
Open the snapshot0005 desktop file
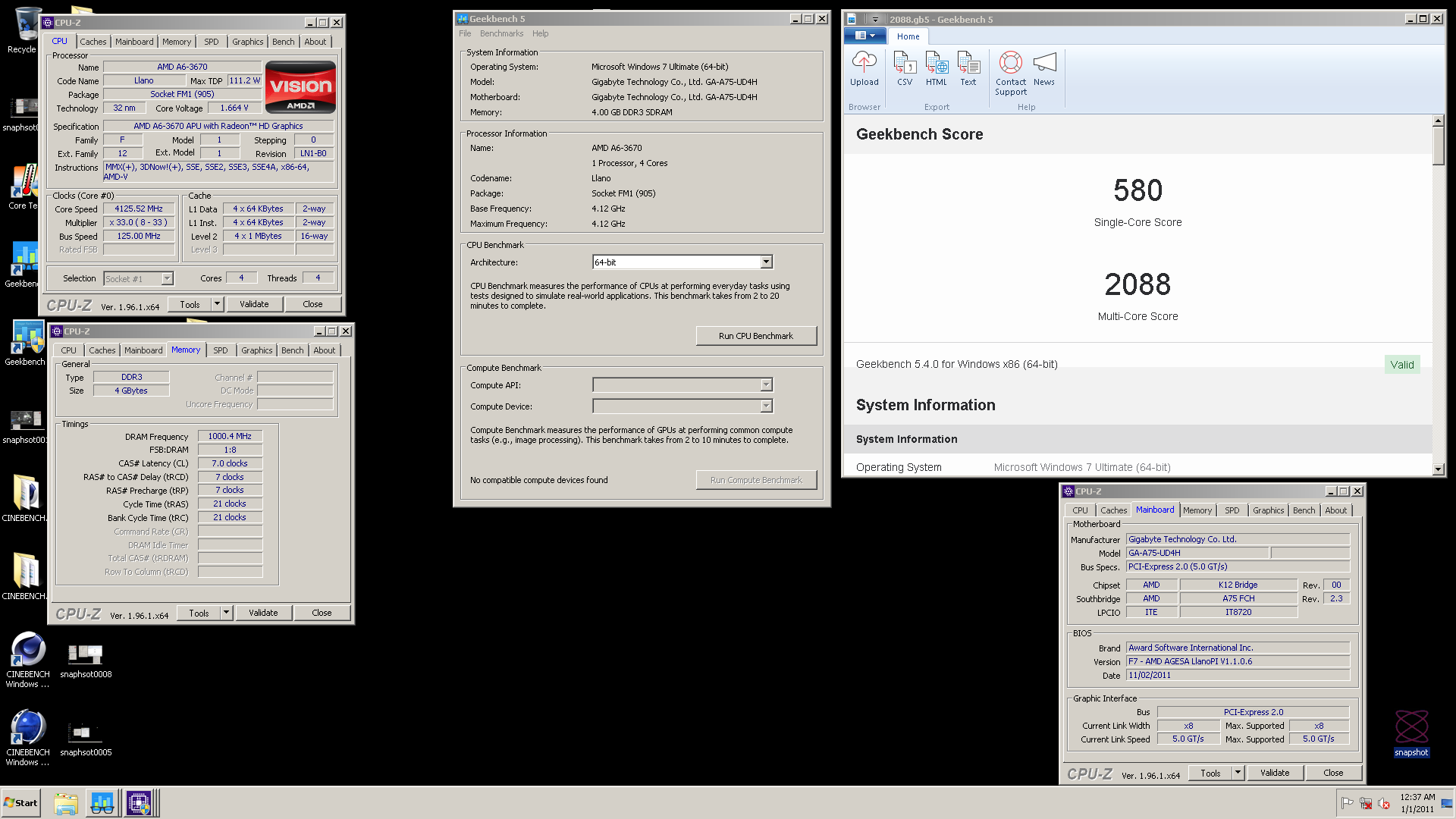pyautogui.click(x=86, y=739)
